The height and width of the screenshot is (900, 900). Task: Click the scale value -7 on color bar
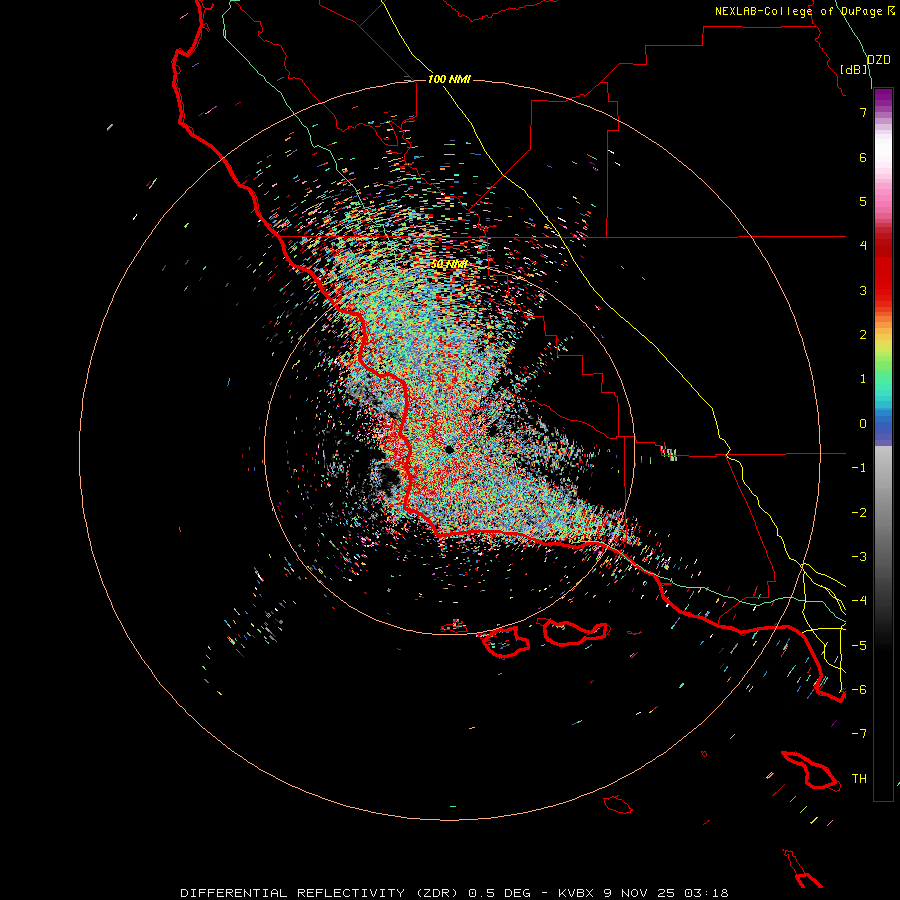tap(859, 734)
